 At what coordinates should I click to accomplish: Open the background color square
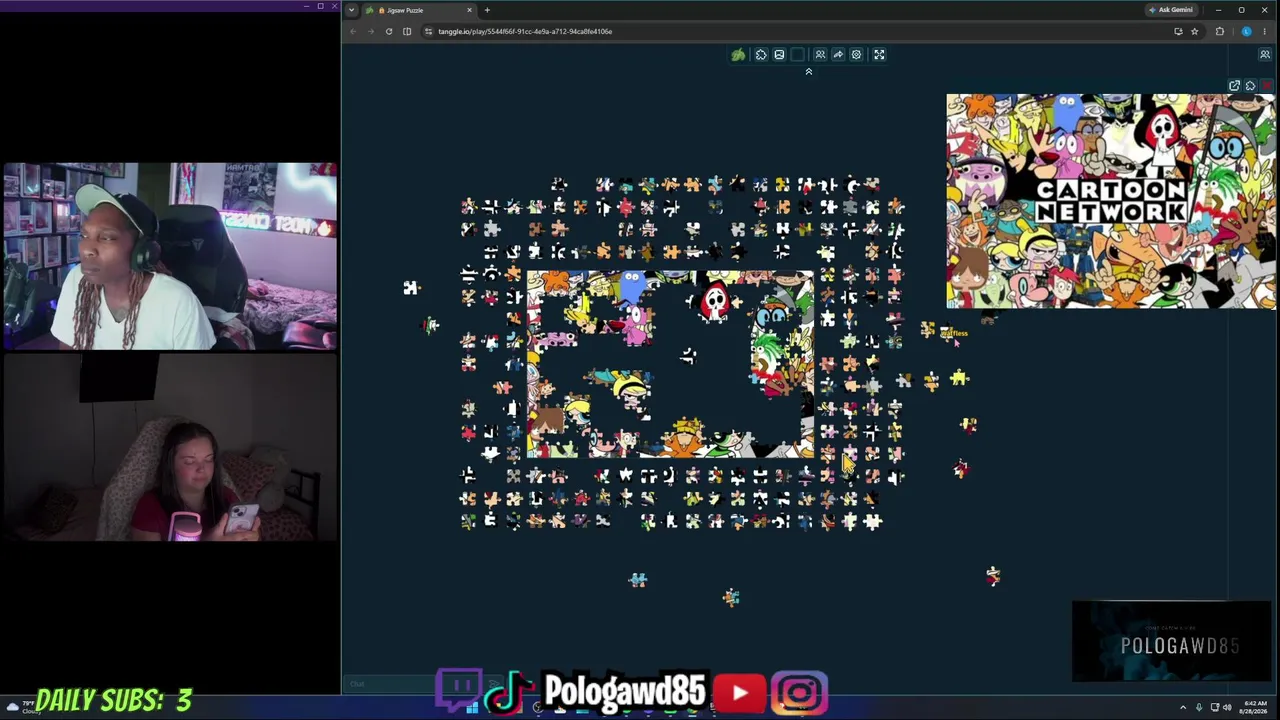pos(798,55)
